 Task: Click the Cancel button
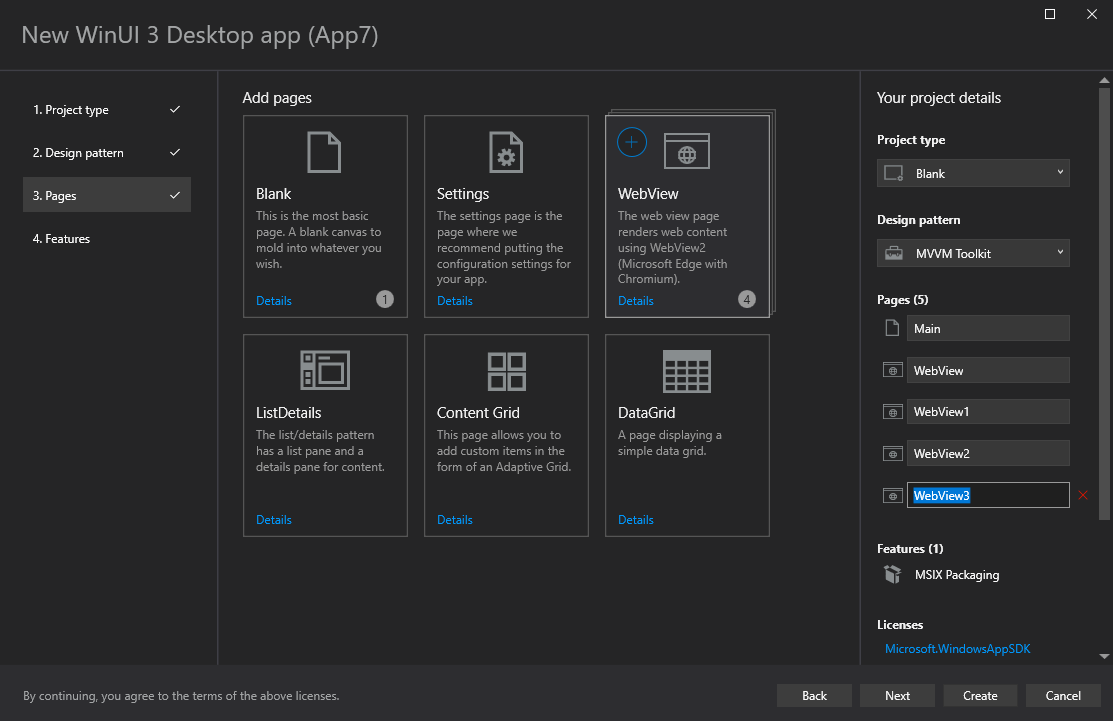(1063, 695)
